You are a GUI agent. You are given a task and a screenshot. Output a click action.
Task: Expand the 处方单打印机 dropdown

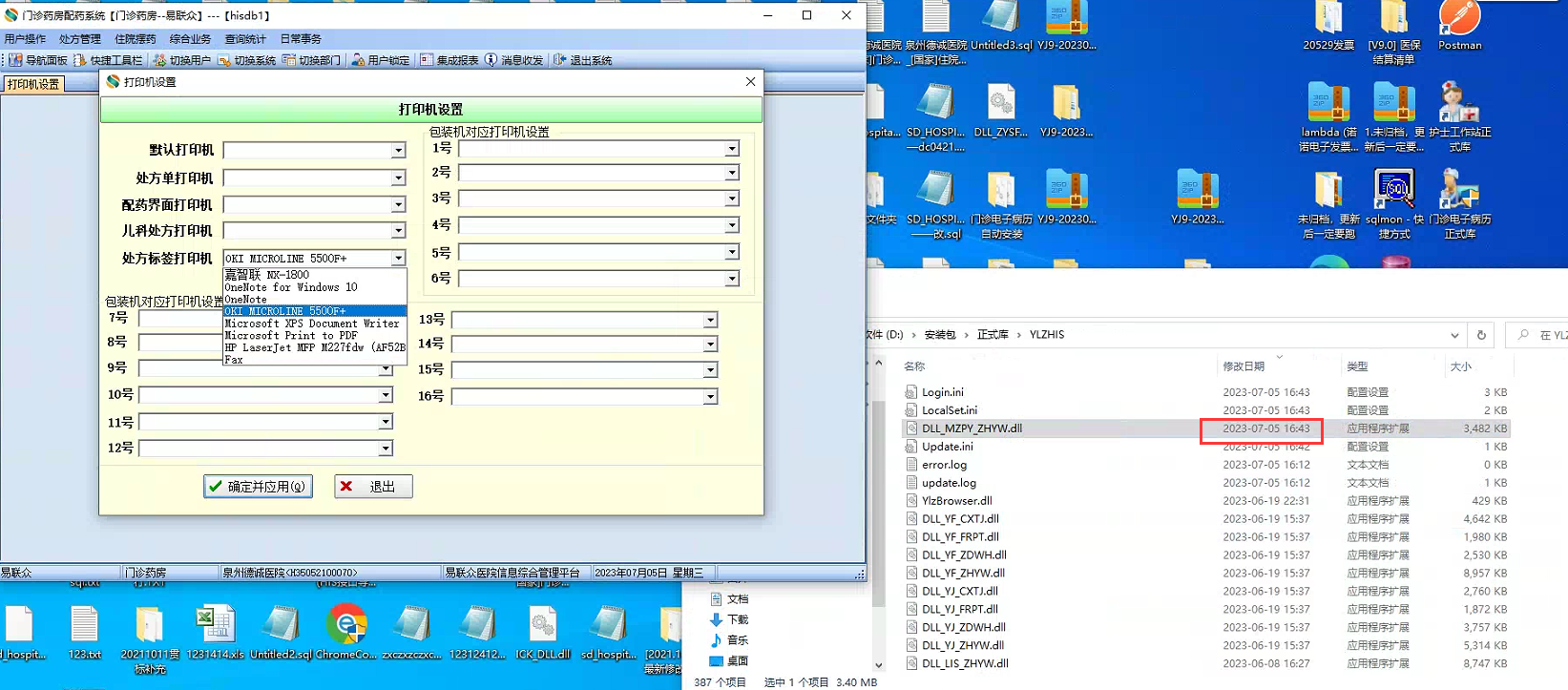click(398, 178)
